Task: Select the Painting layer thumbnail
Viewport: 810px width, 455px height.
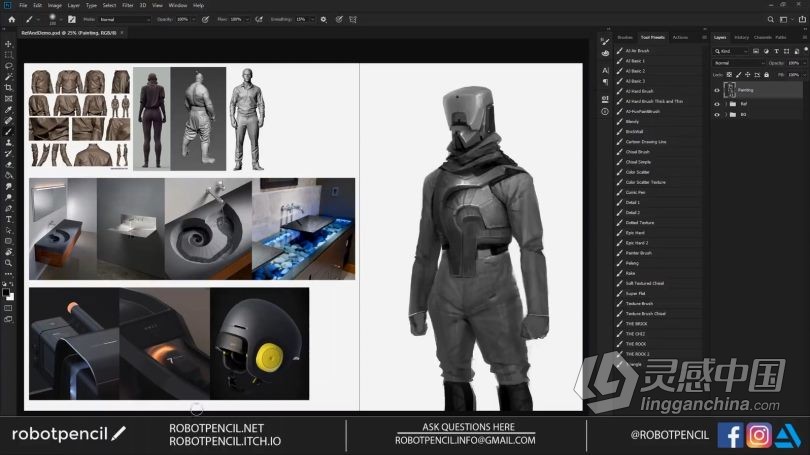Action: pos(730,90)
